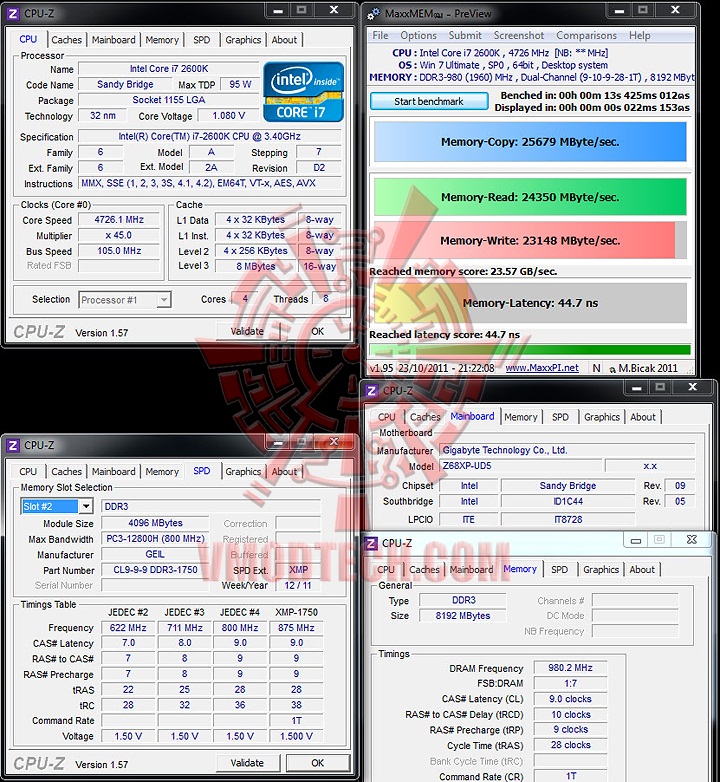720x782 pixels.
Task: Open About tab in CPU window
Action: coord(284,40)
